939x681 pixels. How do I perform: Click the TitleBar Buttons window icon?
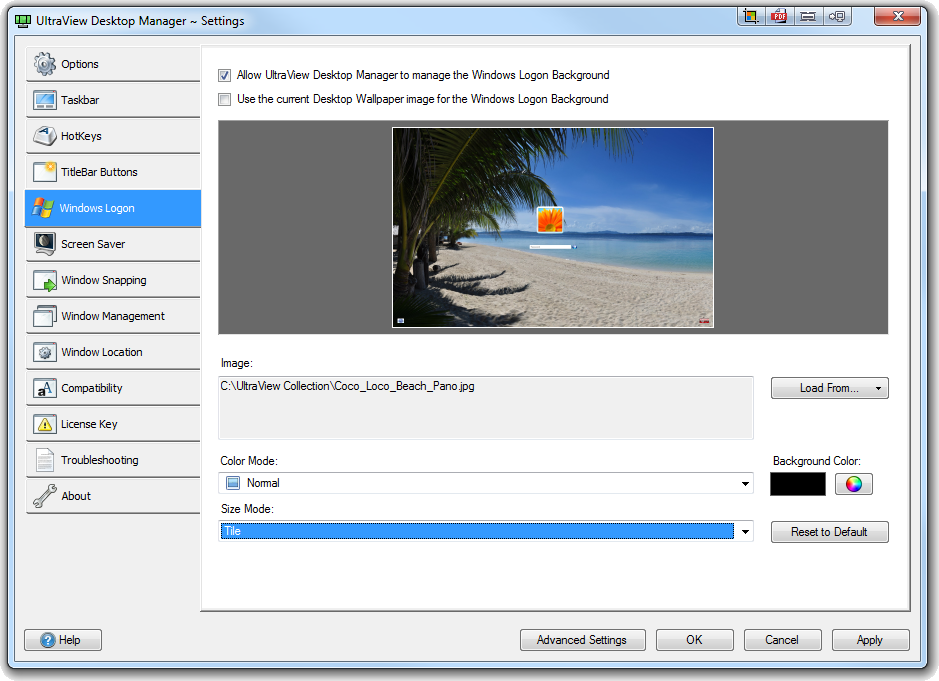(x=45, y=172)
